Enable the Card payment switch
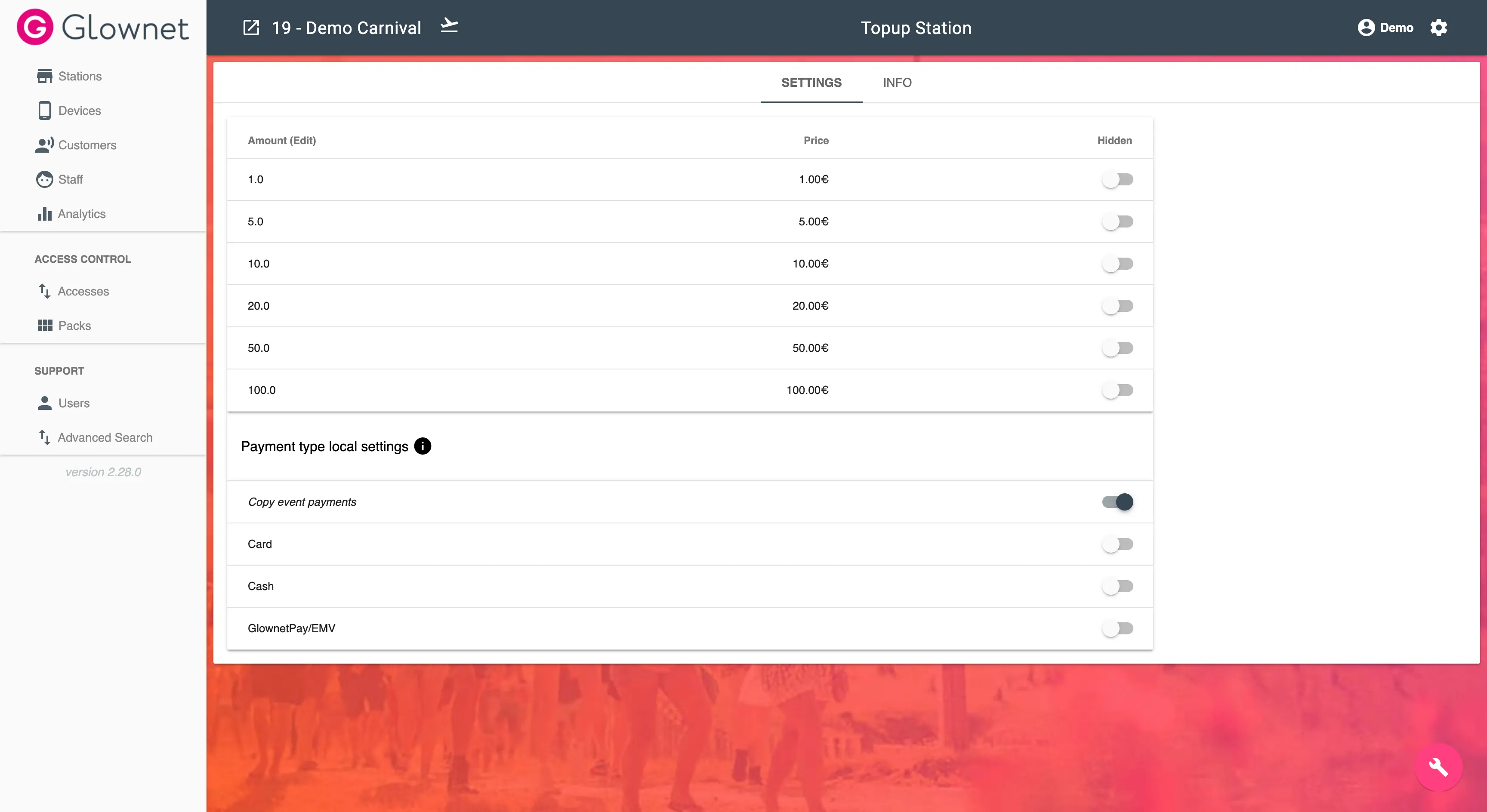Image resolution: width=1487 pixels, height=812 pixels. click(1117, 544)
